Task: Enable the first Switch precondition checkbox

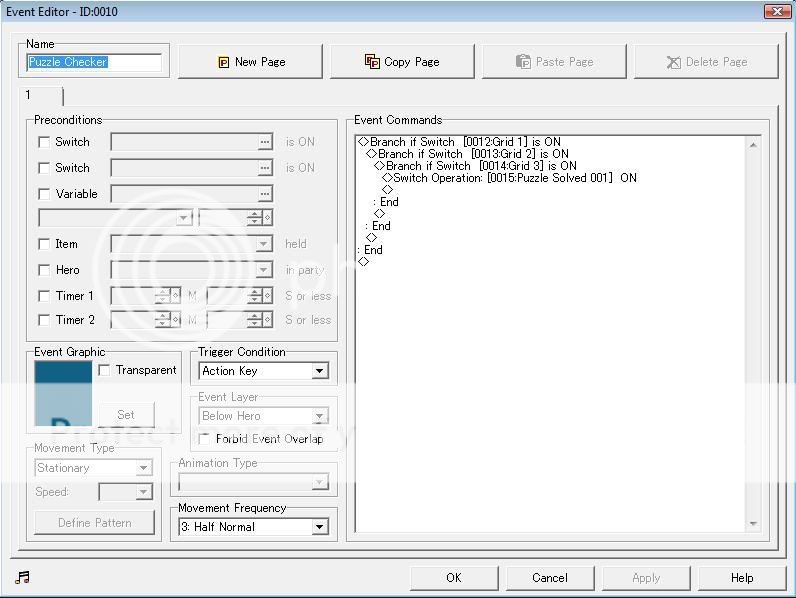Action: pyautogui.click(x=44, y=142)
